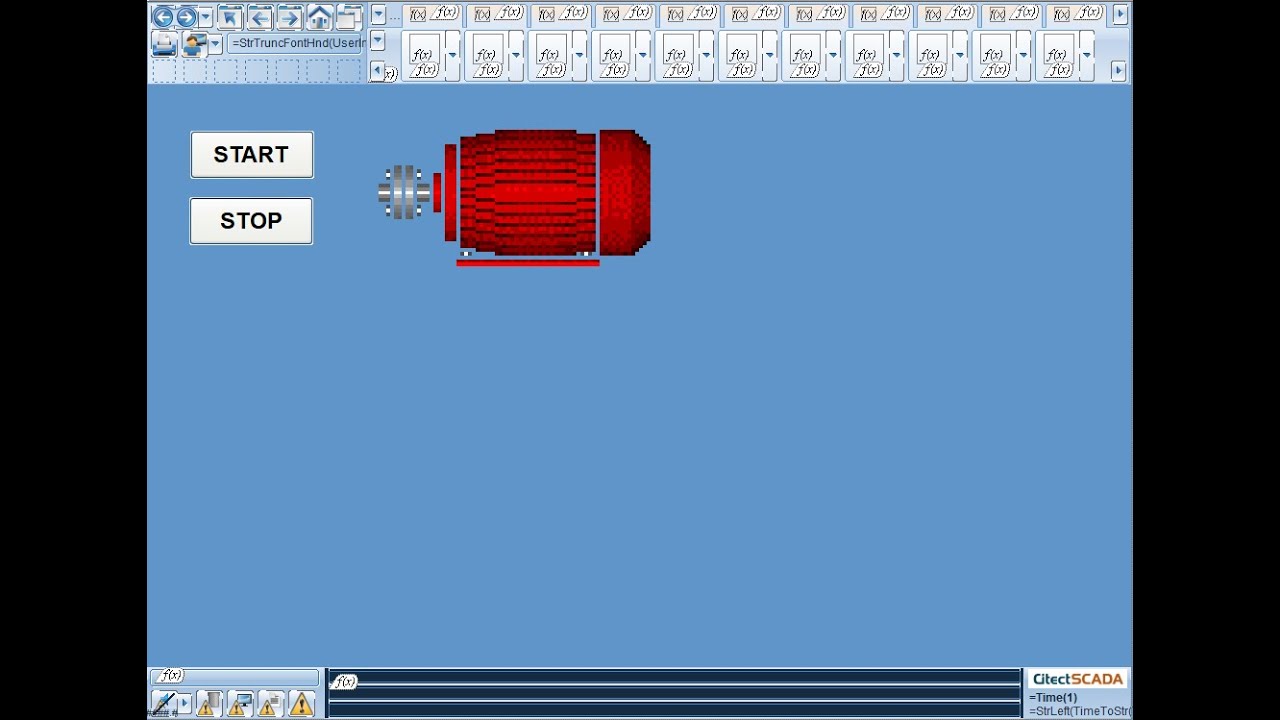Click the START button
1280x720 pixels.
click(252, 155)
